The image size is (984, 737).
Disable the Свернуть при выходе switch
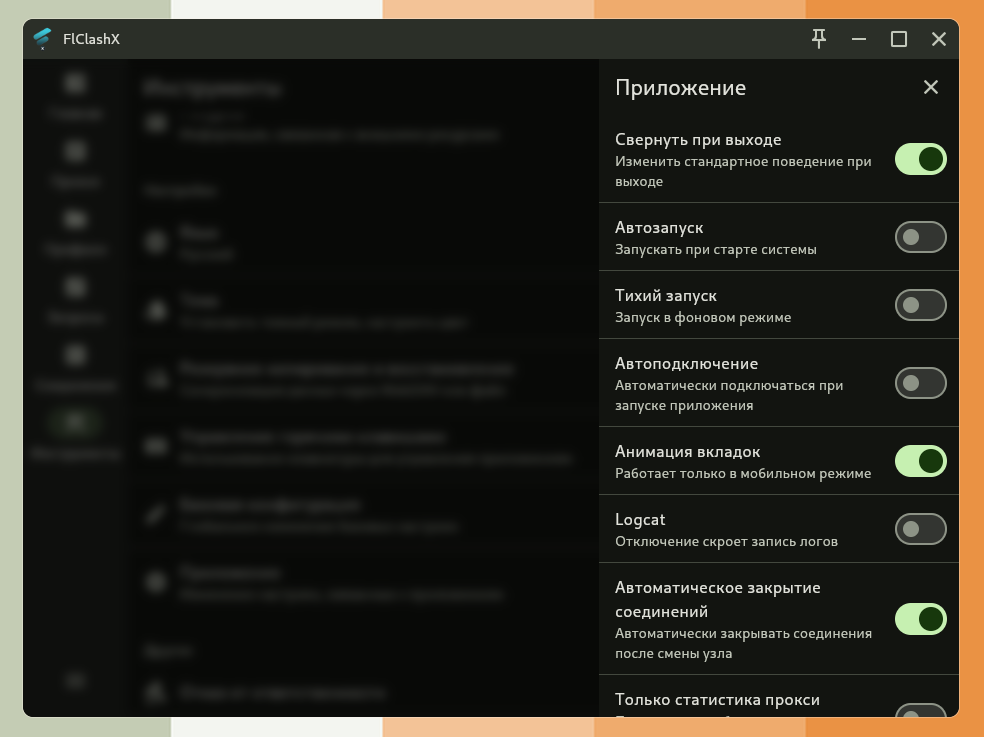coord(920,159)
